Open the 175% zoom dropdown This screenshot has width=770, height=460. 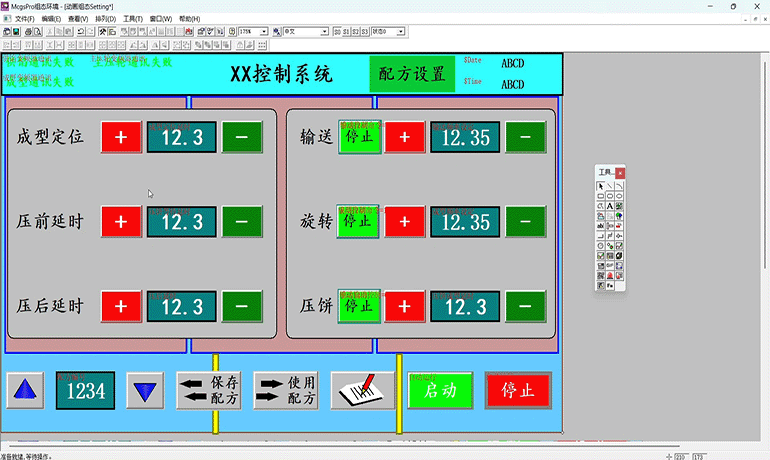265,32
